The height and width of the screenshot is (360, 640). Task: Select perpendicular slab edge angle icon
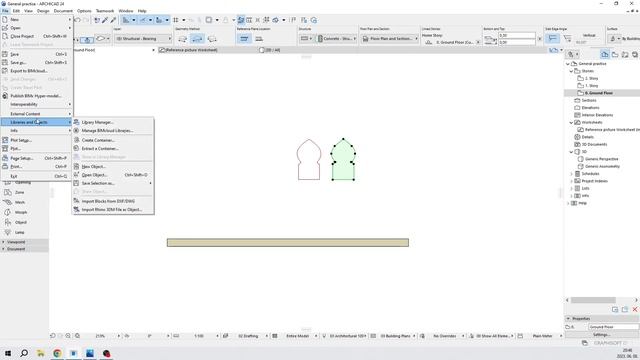coord(552,38)
